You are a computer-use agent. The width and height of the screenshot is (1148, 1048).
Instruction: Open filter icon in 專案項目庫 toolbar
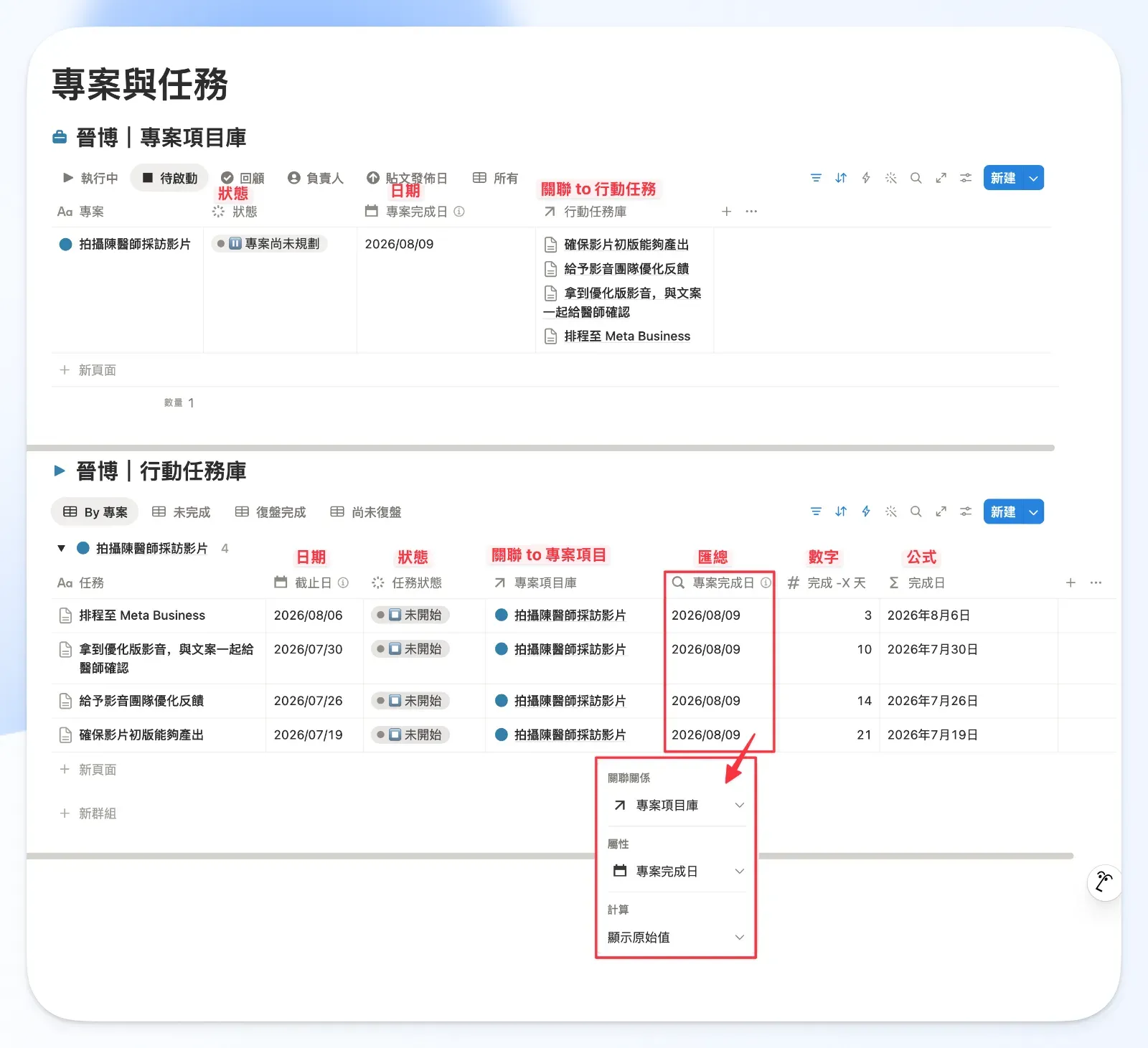(816, 178)
